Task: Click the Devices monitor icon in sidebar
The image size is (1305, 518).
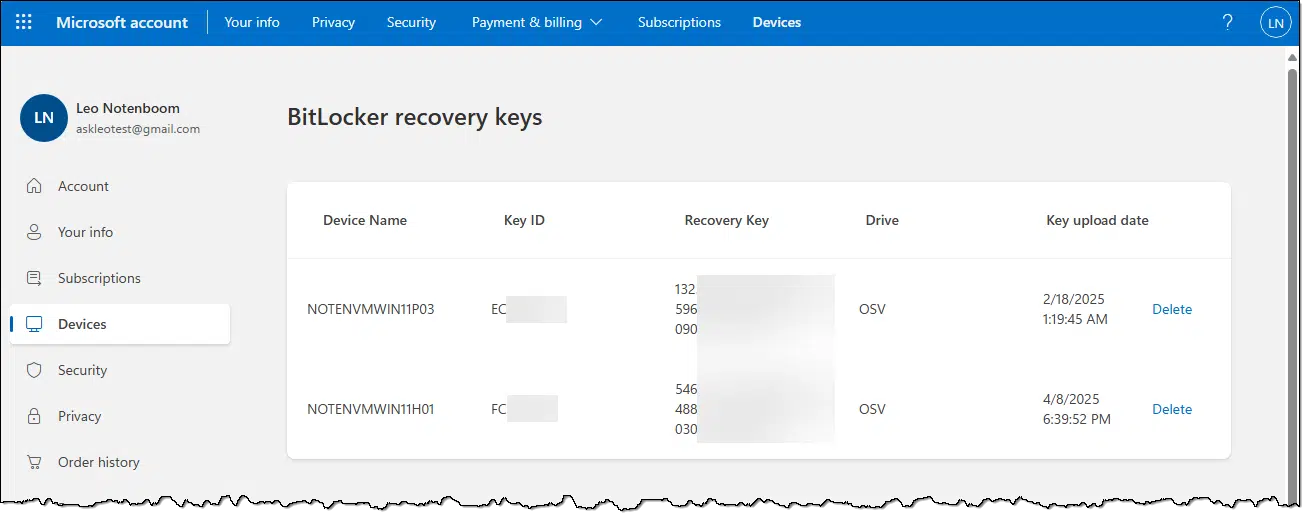Action: click(x=35, y=324)
